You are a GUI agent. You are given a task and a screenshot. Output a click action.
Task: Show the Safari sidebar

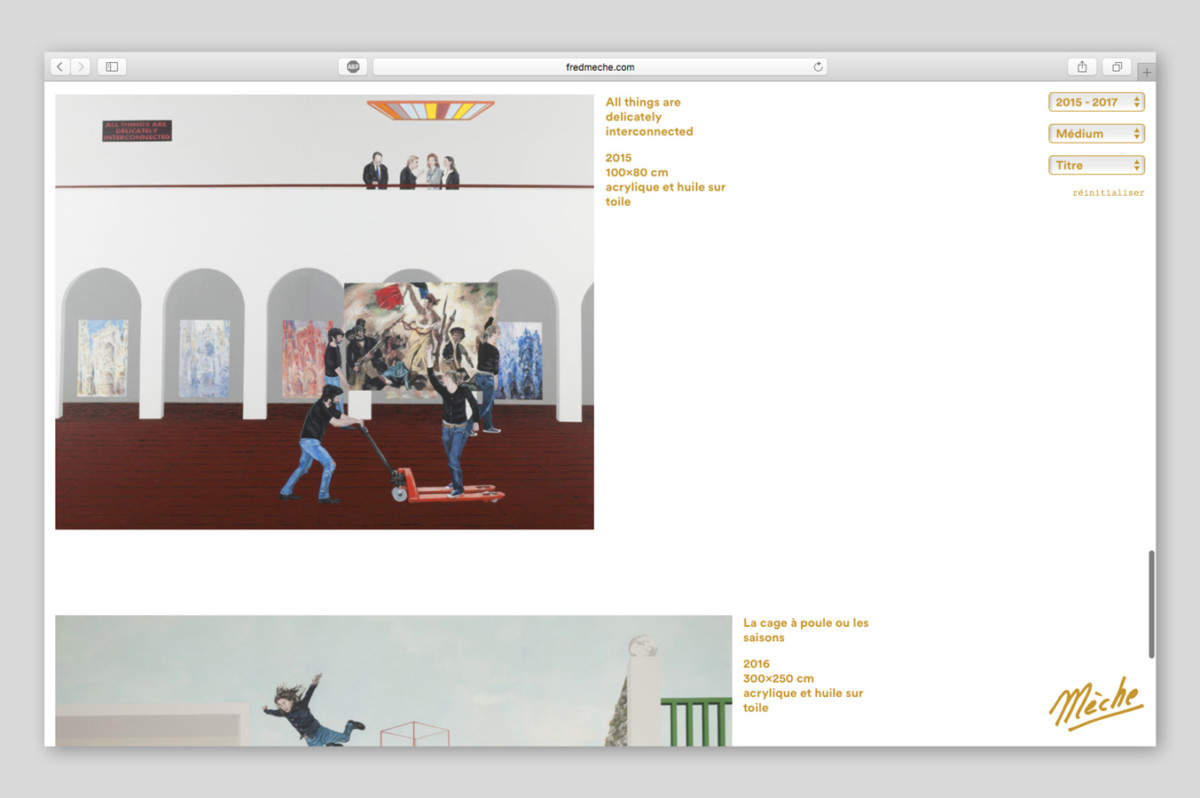[x=112, y=67]
